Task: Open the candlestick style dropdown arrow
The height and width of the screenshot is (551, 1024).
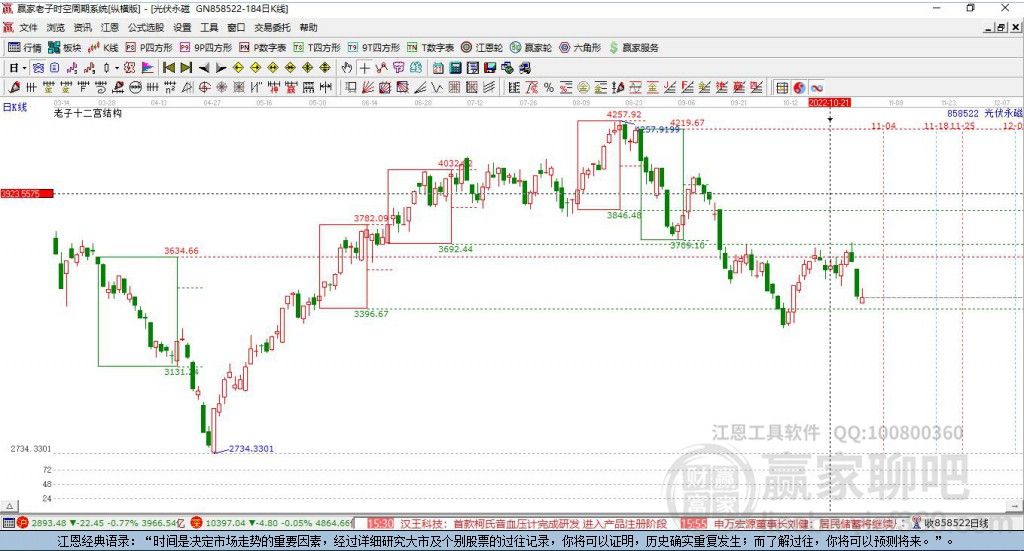Action: [x=117, y=68]
